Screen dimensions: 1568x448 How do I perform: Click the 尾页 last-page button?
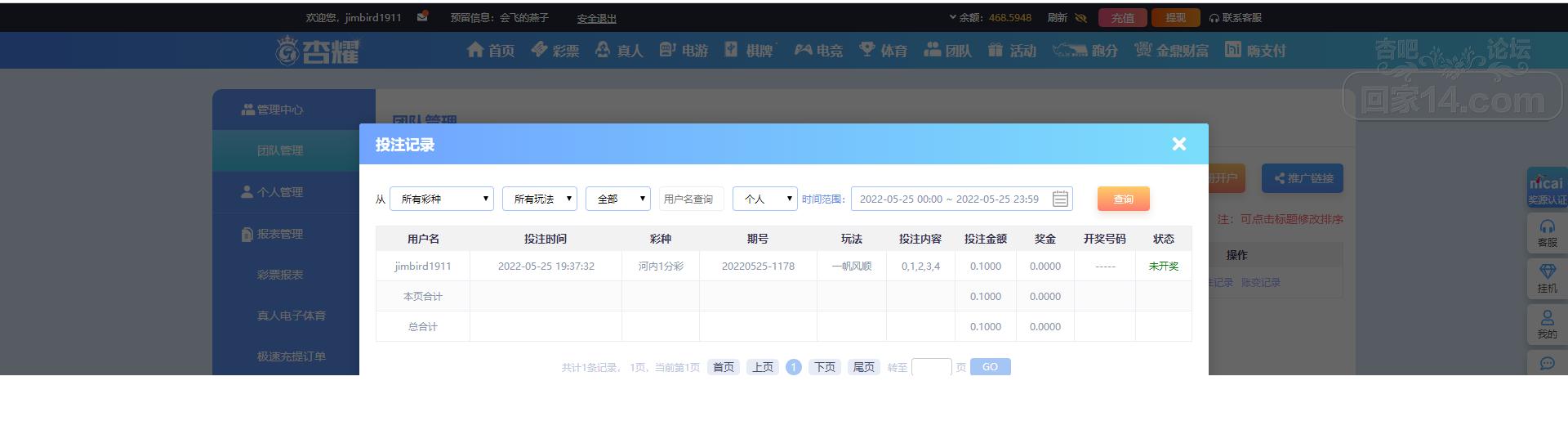pyautogui.click(x=864, y=367)
